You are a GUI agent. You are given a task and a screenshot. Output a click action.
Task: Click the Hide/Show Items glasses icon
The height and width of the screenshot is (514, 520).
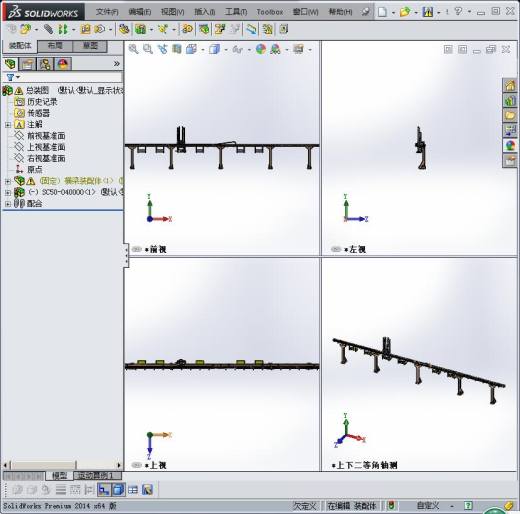tap(237, 49)
